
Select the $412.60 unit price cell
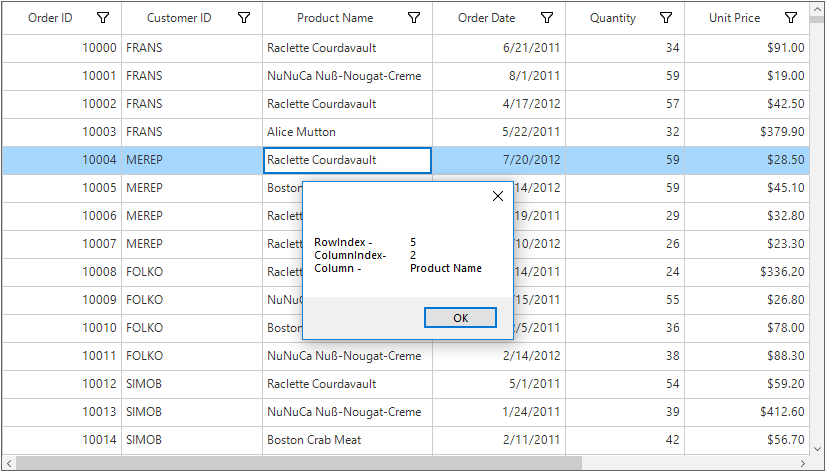747,412
